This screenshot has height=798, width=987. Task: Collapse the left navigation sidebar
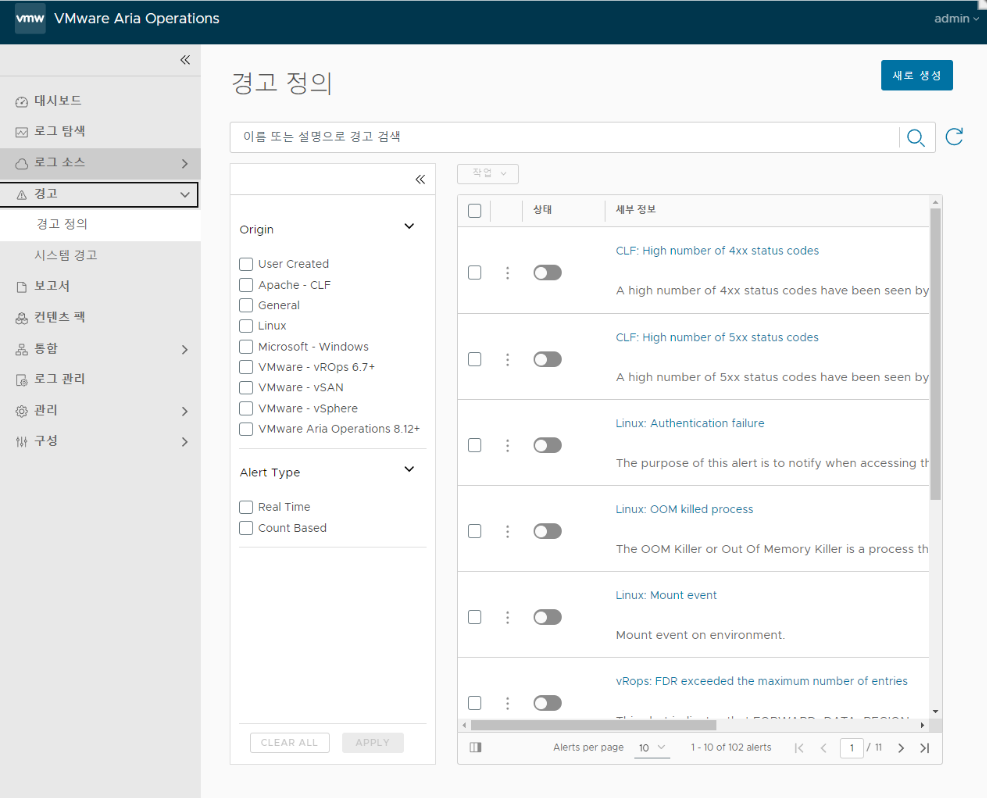tap(185, 60)
